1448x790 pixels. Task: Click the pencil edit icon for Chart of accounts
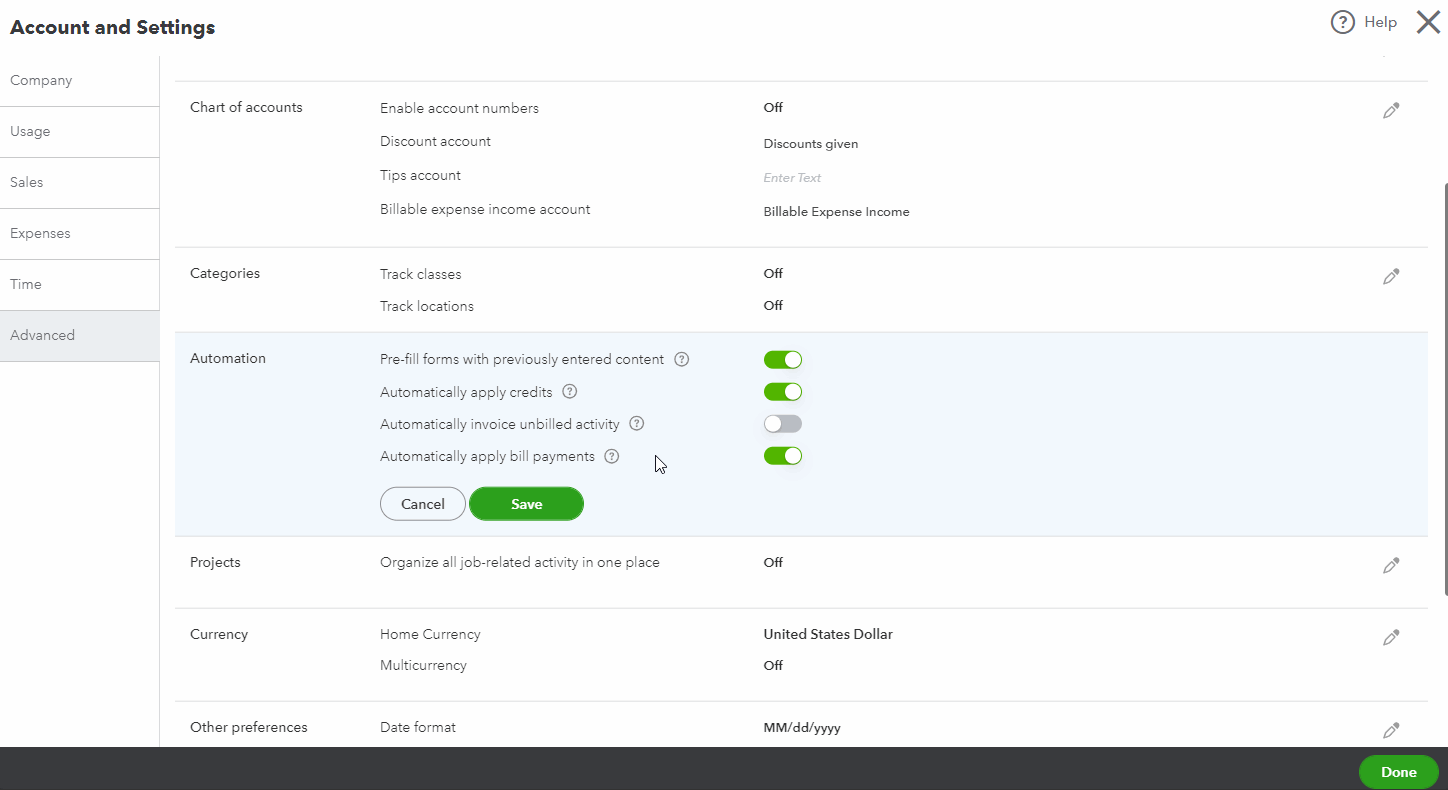pyautogui.click(x=1391, y=111)
